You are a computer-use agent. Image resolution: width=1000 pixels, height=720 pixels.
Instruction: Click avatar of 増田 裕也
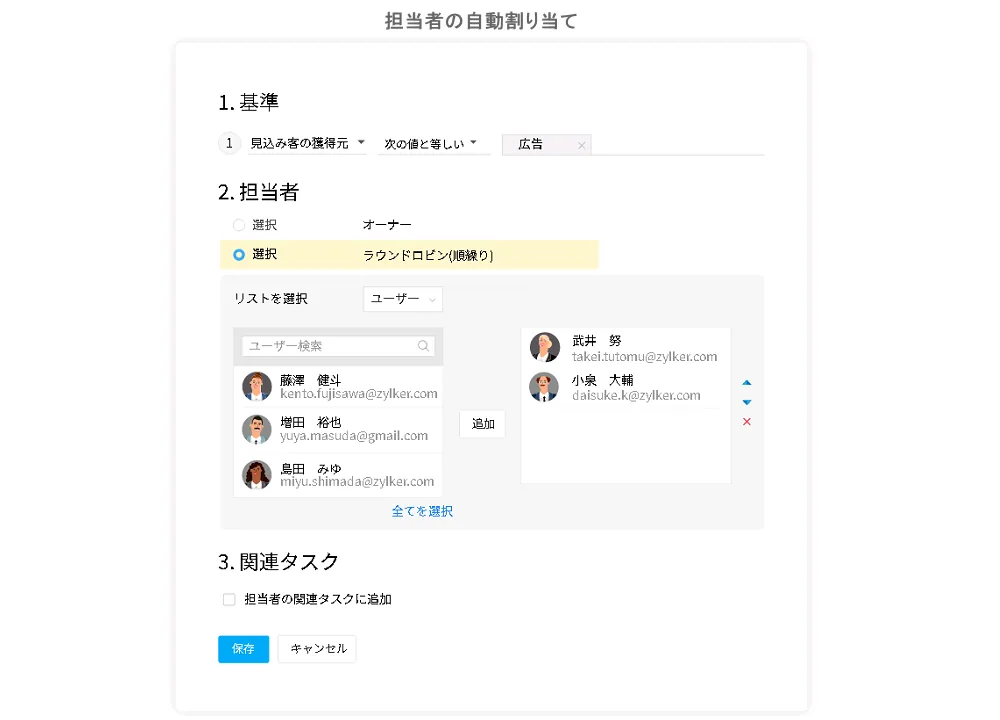257,429
